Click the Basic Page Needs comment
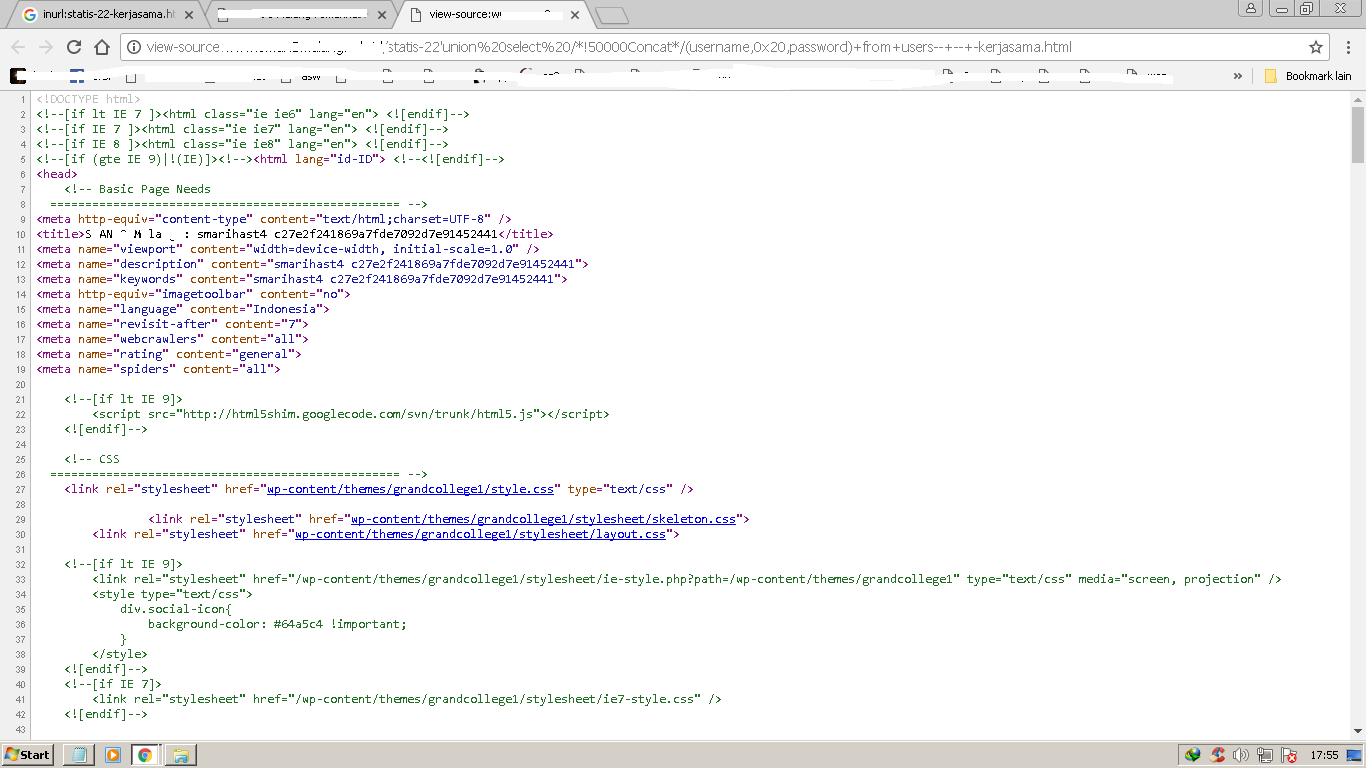This screenshot has height=768, width=1366. tap(138, 189)
